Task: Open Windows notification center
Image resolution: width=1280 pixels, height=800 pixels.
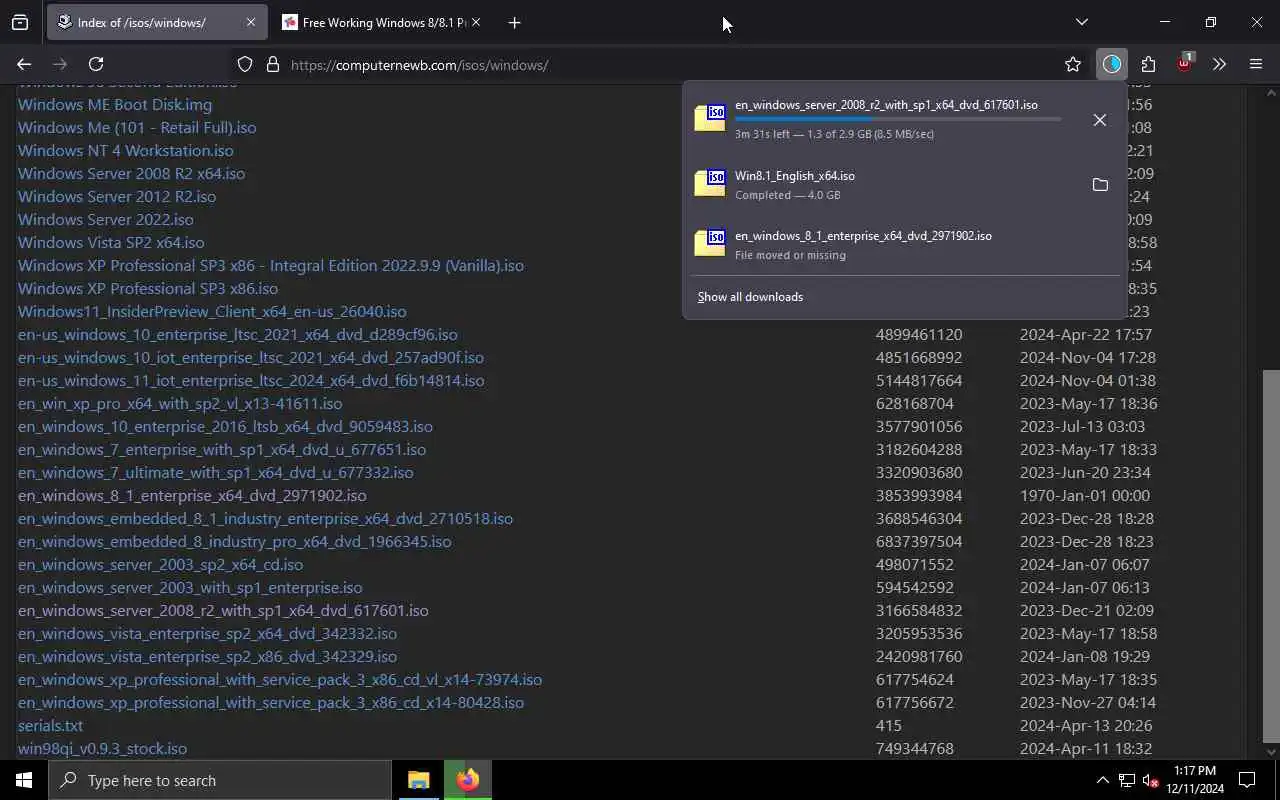Action: [x=1247, y=780]
